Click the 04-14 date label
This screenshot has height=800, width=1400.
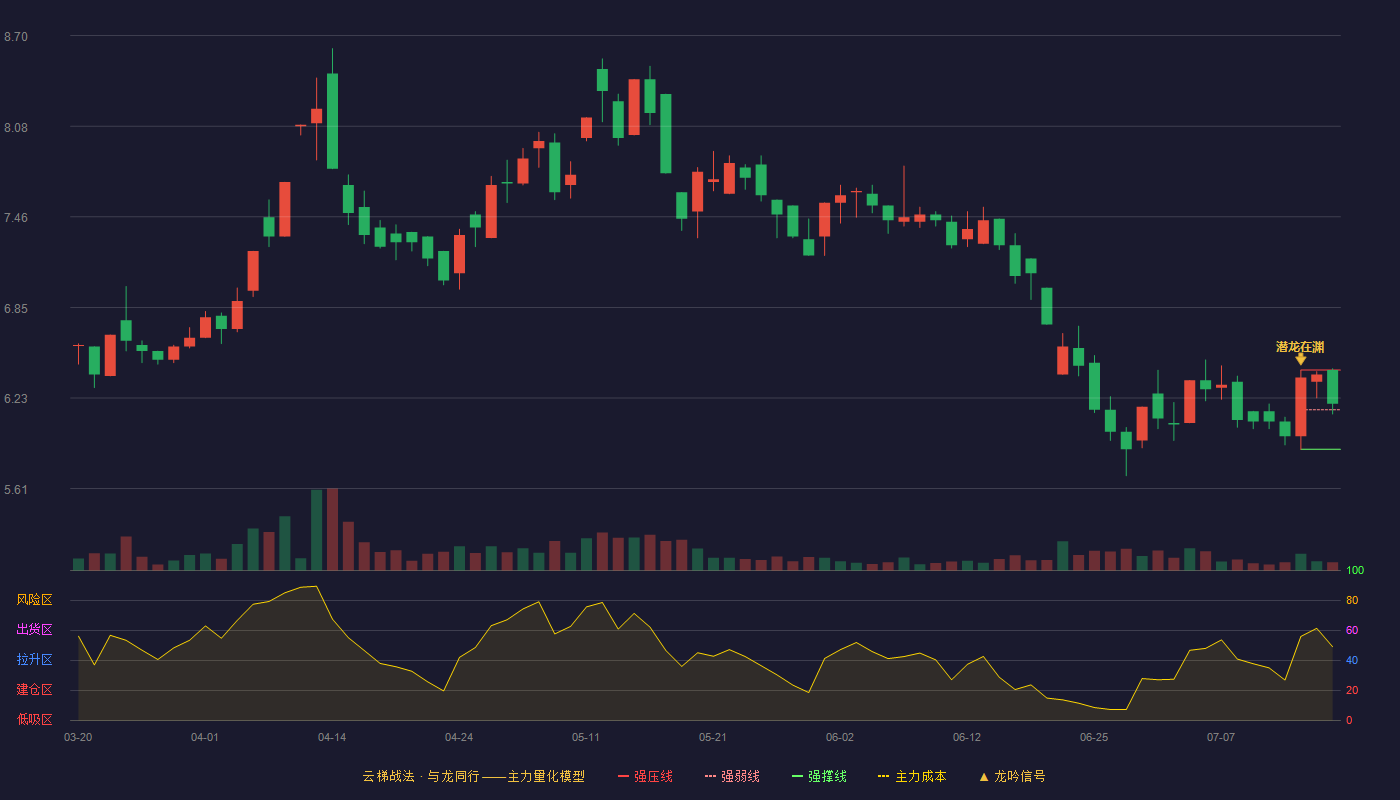[332, 737]
